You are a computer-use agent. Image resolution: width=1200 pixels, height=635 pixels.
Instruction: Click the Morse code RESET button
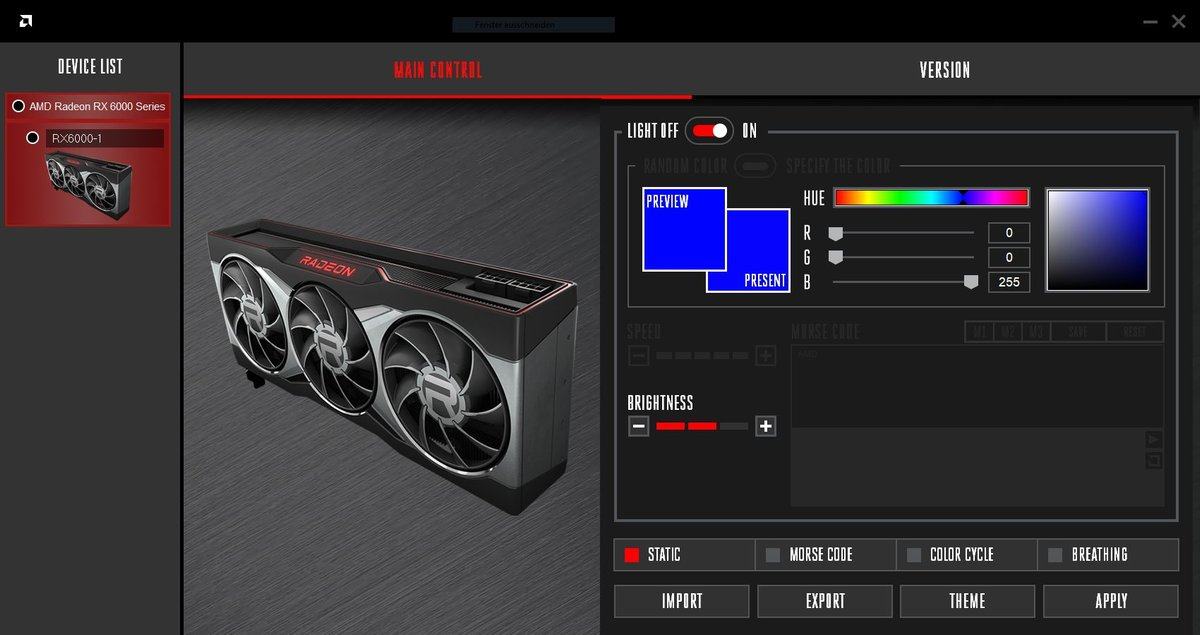(1135, 332)
